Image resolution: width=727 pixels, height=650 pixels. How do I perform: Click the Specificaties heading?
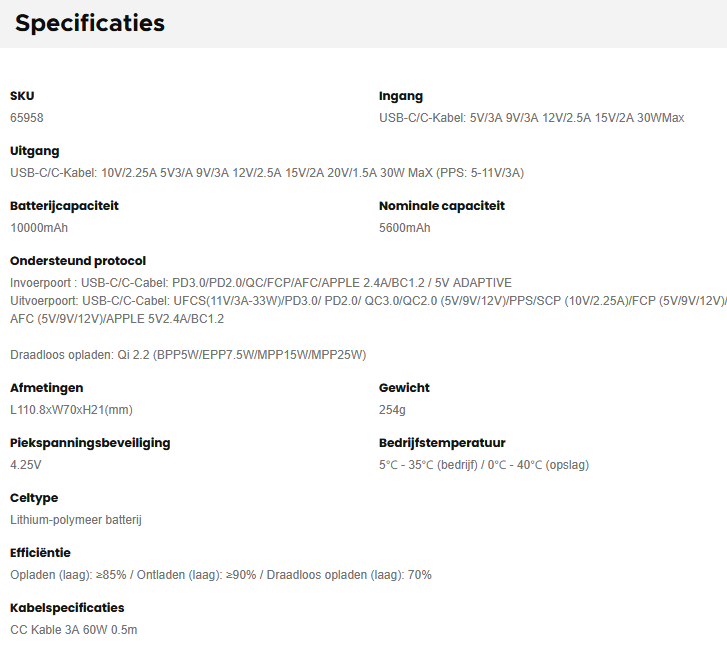pos(90,23)
